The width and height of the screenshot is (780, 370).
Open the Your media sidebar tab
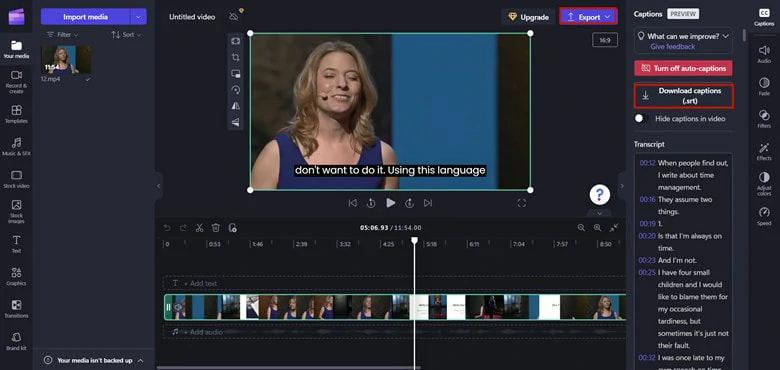[16, 49]
